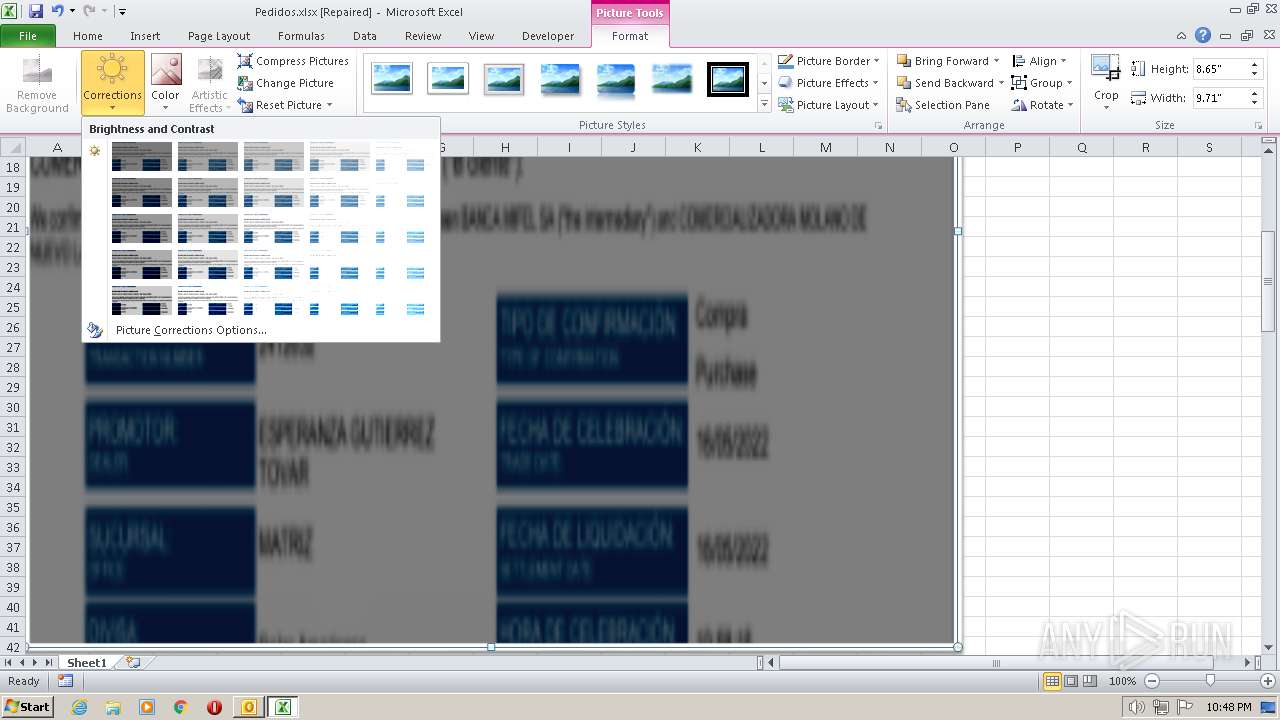Select the first brightness-contrast preset thumbnail
This screenshot has width=1280, height=720.
pyautogui.click(x=142, y=157)
